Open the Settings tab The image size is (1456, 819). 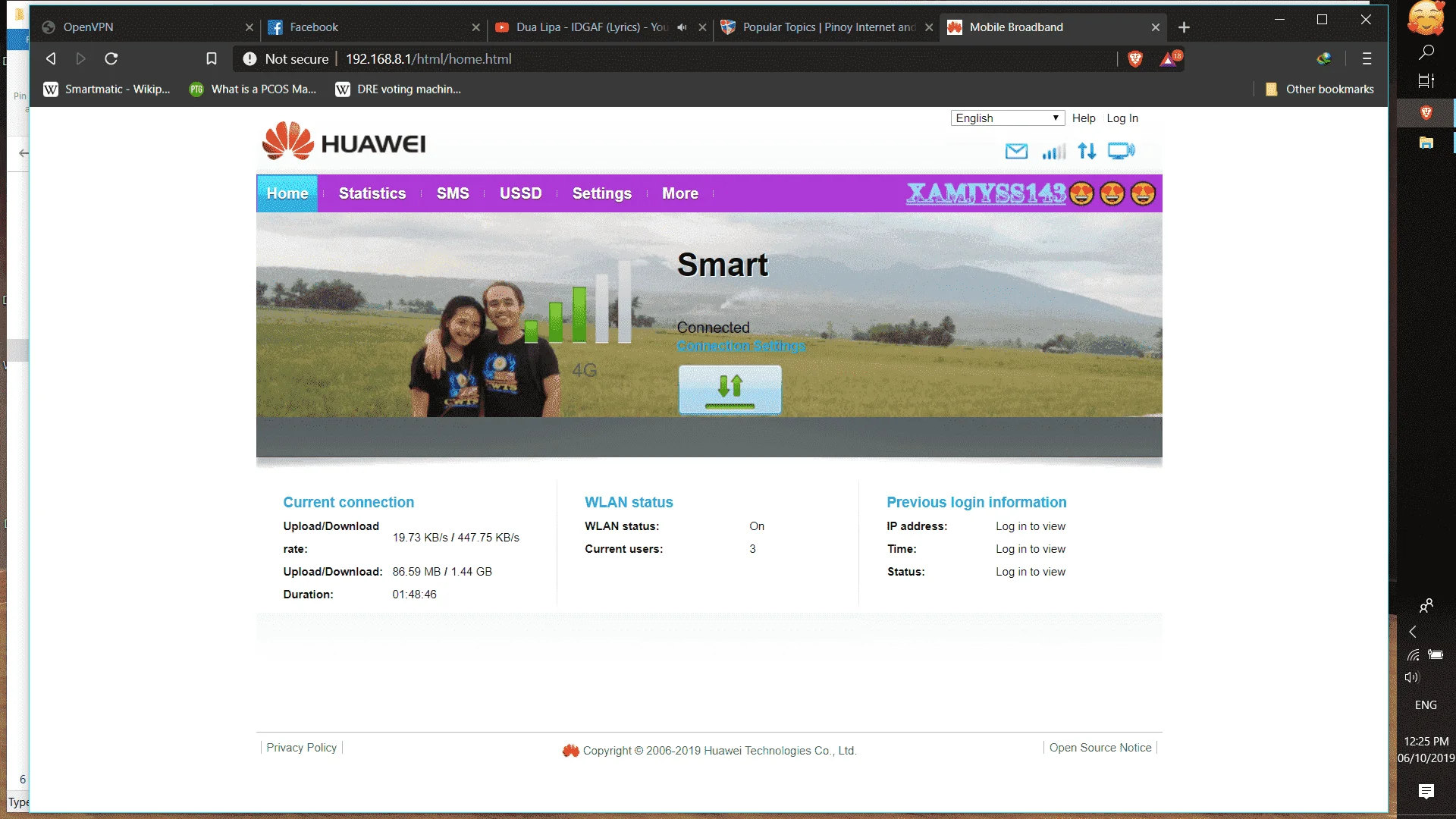(602, 193)
